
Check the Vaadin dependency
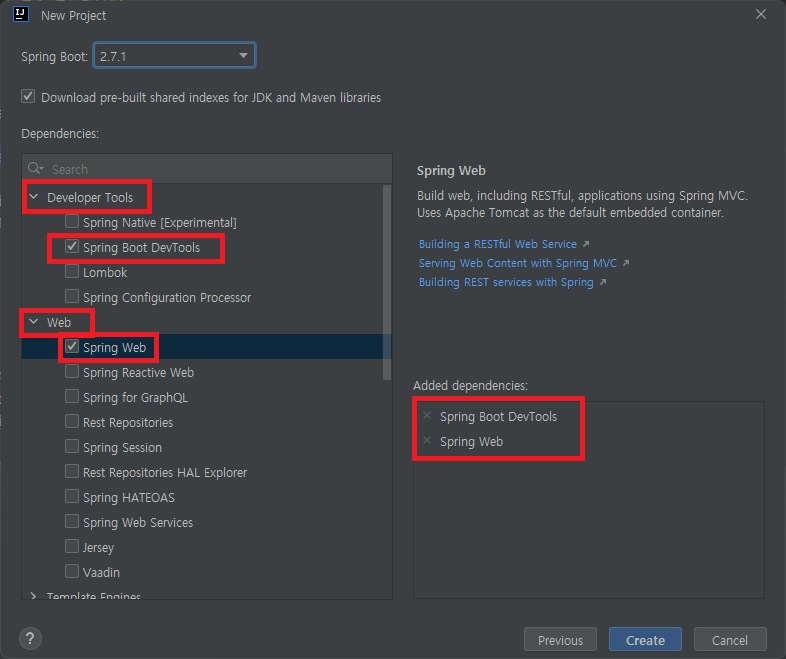click(x=72, y=571)
